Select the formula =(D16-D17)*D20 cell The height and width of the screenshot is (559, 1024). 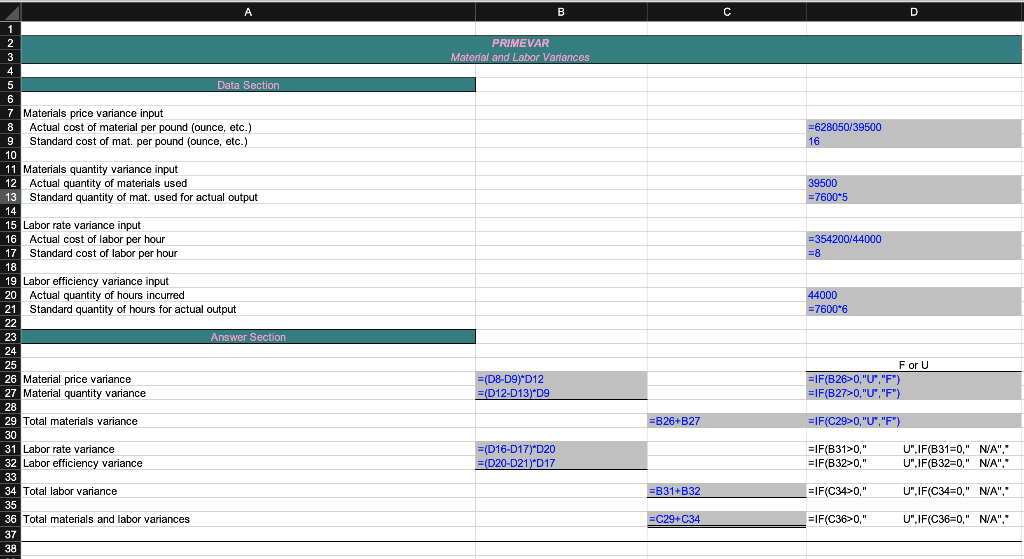561,449
